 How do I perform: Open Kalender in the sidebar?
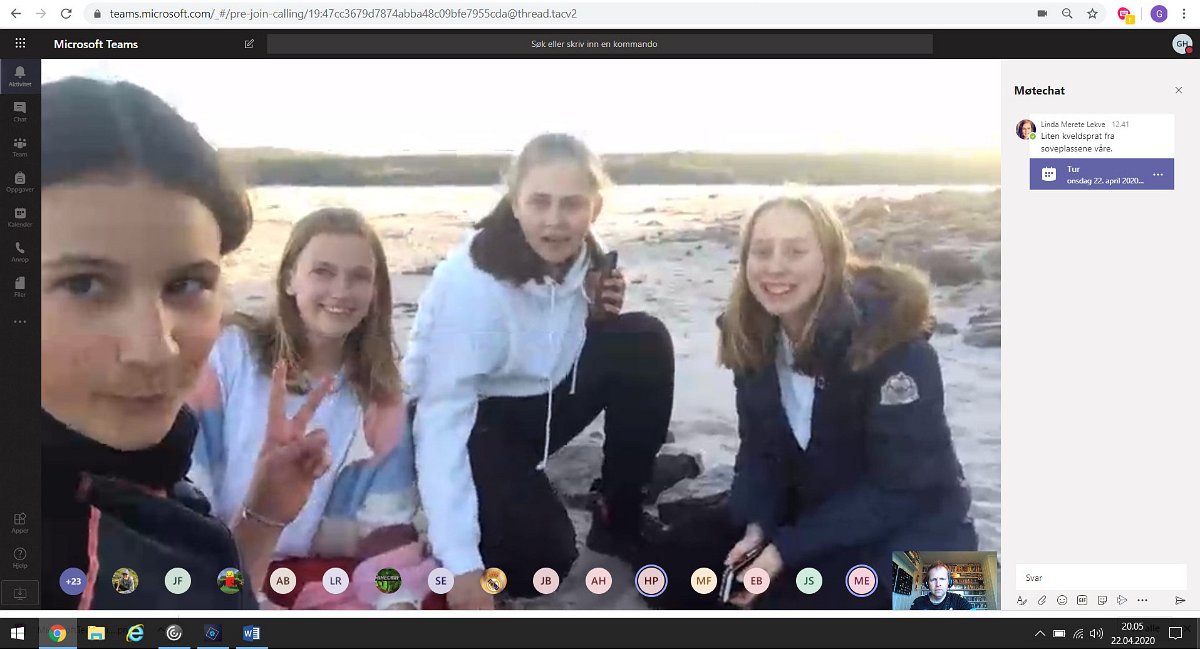pyautogui.click(x=20, y=217)
